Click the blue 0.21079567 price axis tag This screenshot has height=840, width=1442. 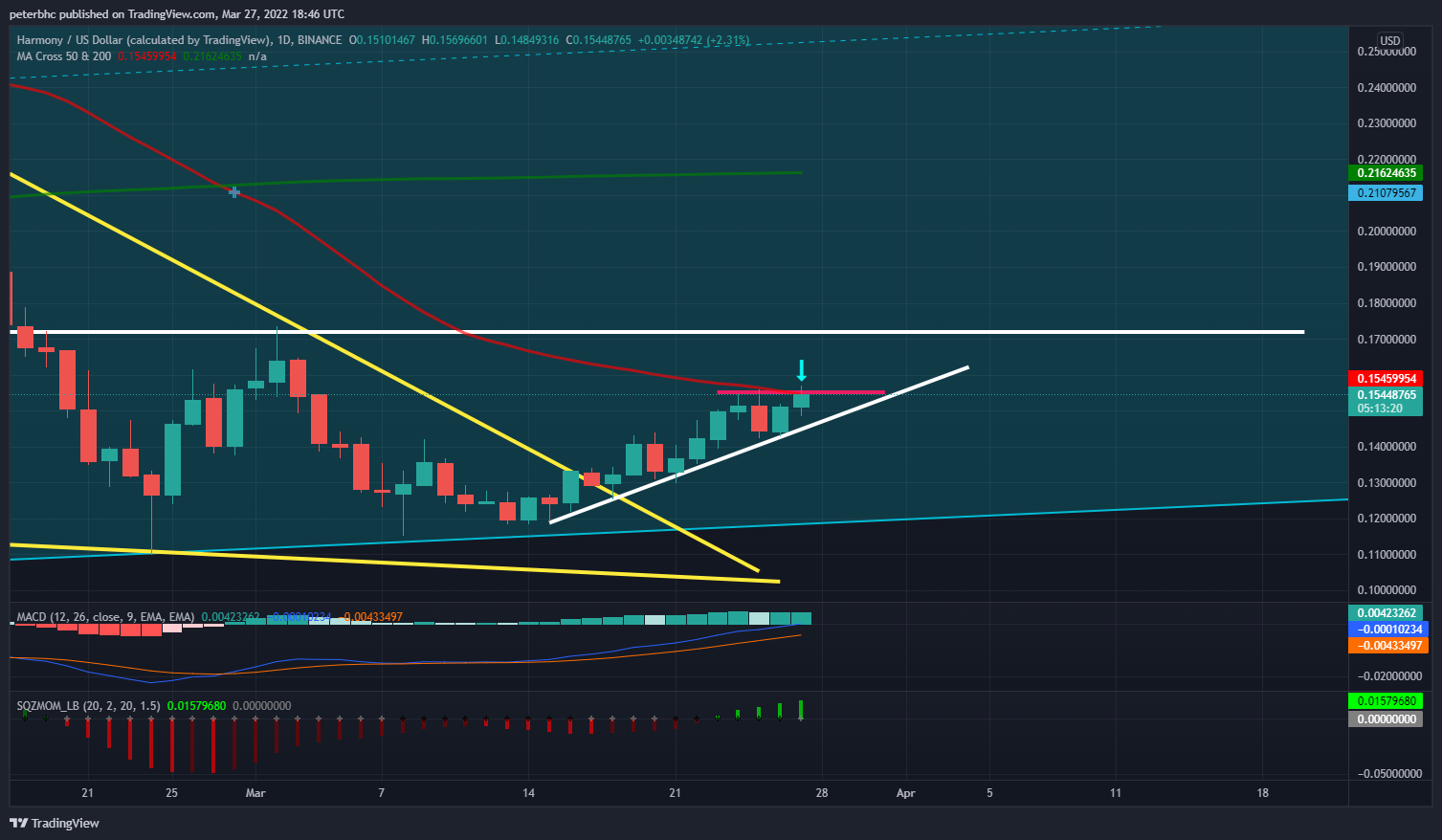point(1386,193)
